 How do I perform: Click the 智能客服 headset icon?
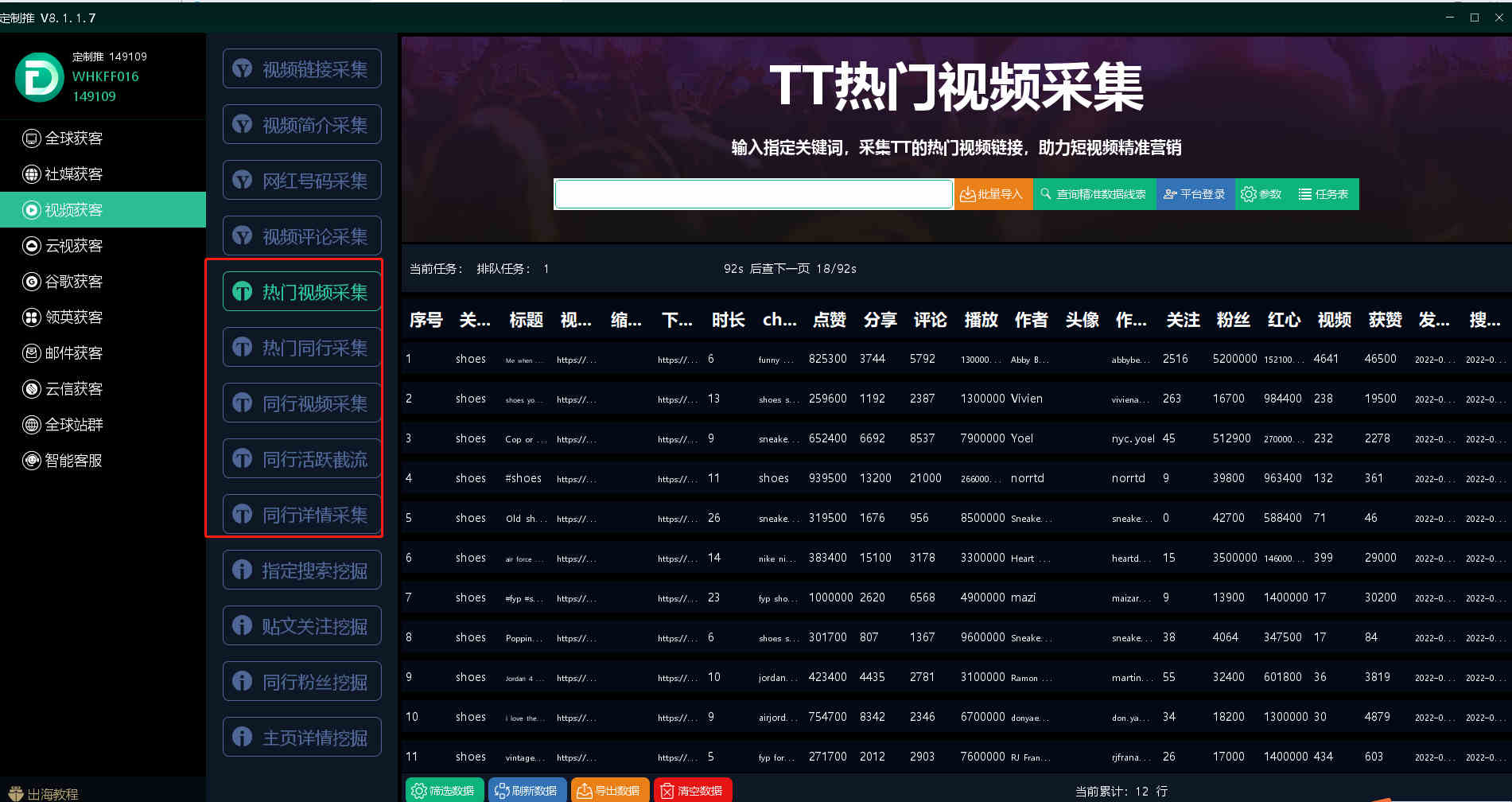click(x=31, y=461)
